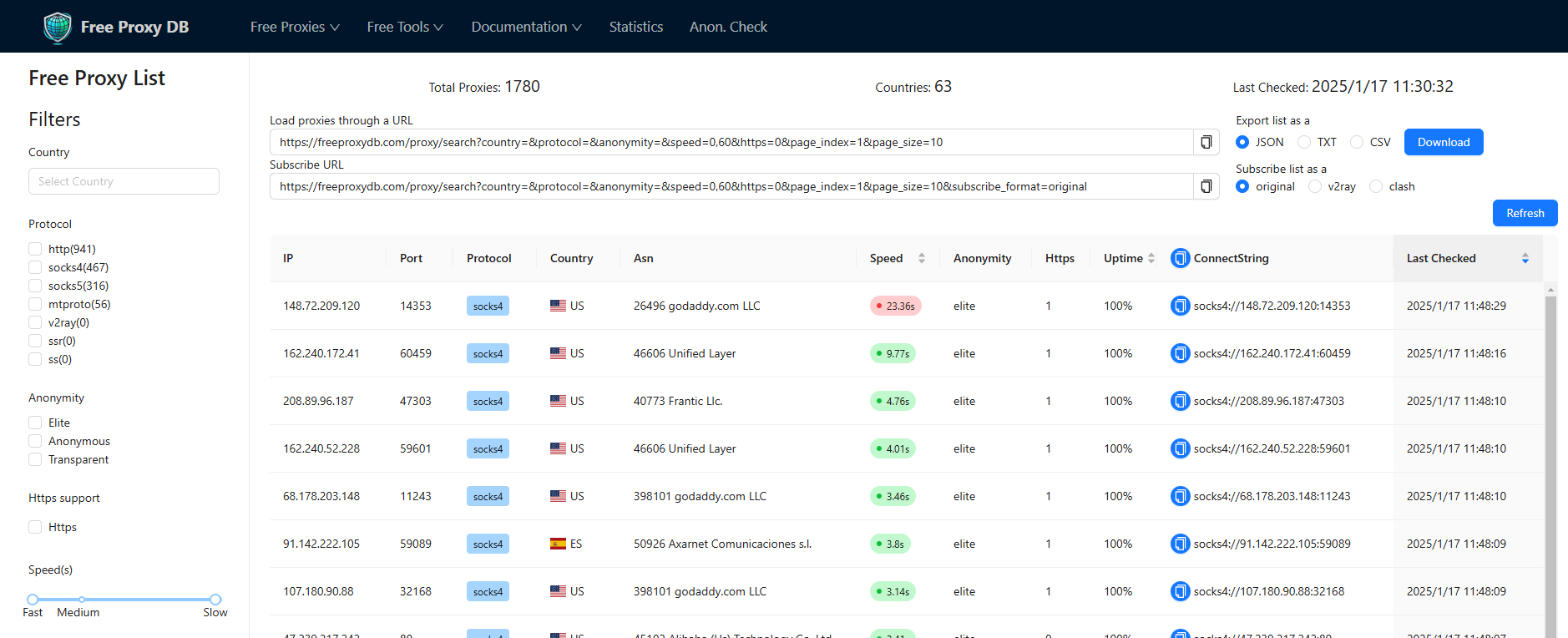Click the Load proxies URL field
1568x638 pixels.
coord(731,142)
